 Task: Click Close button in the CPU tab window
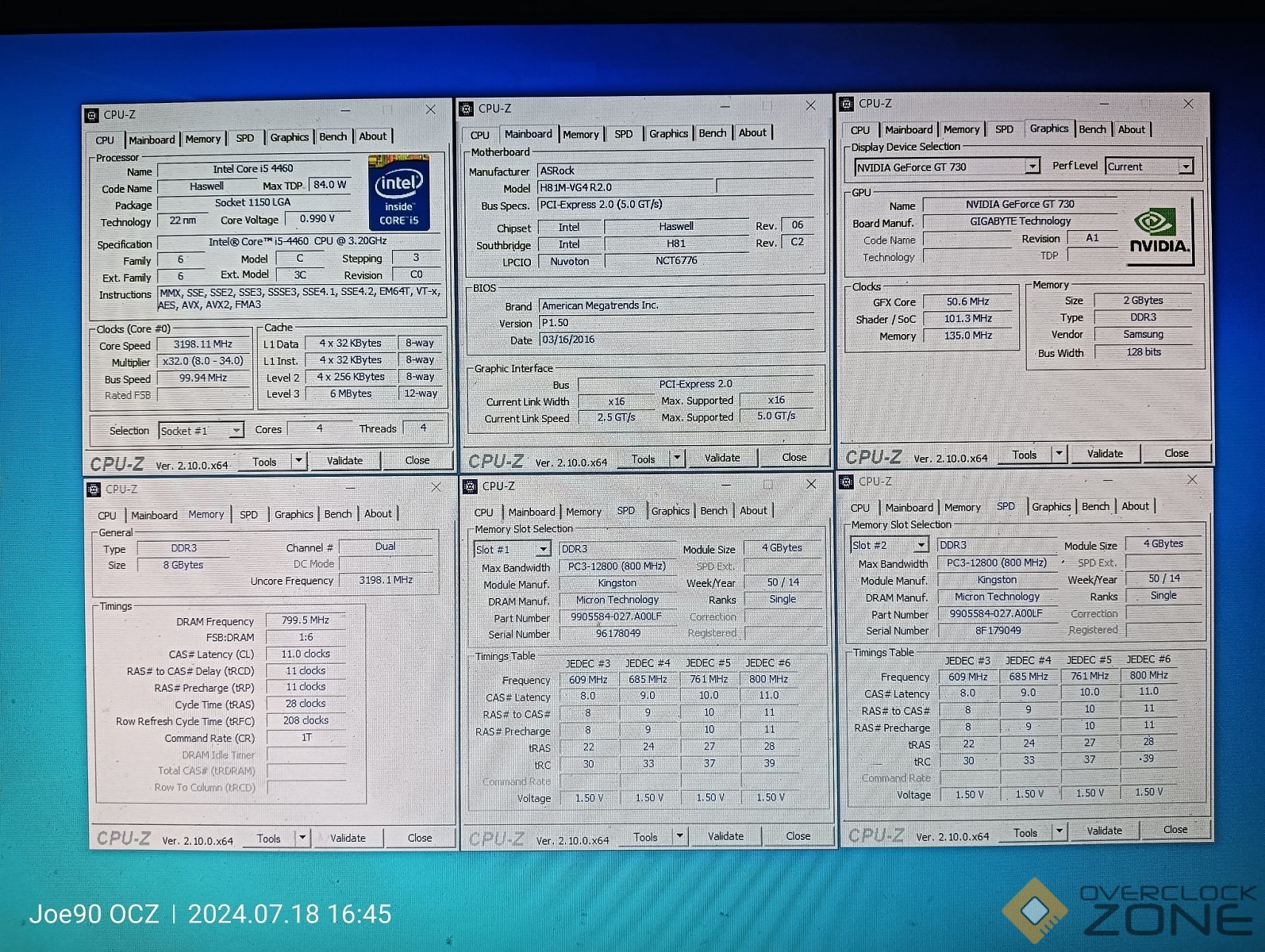tap(417, 460)
